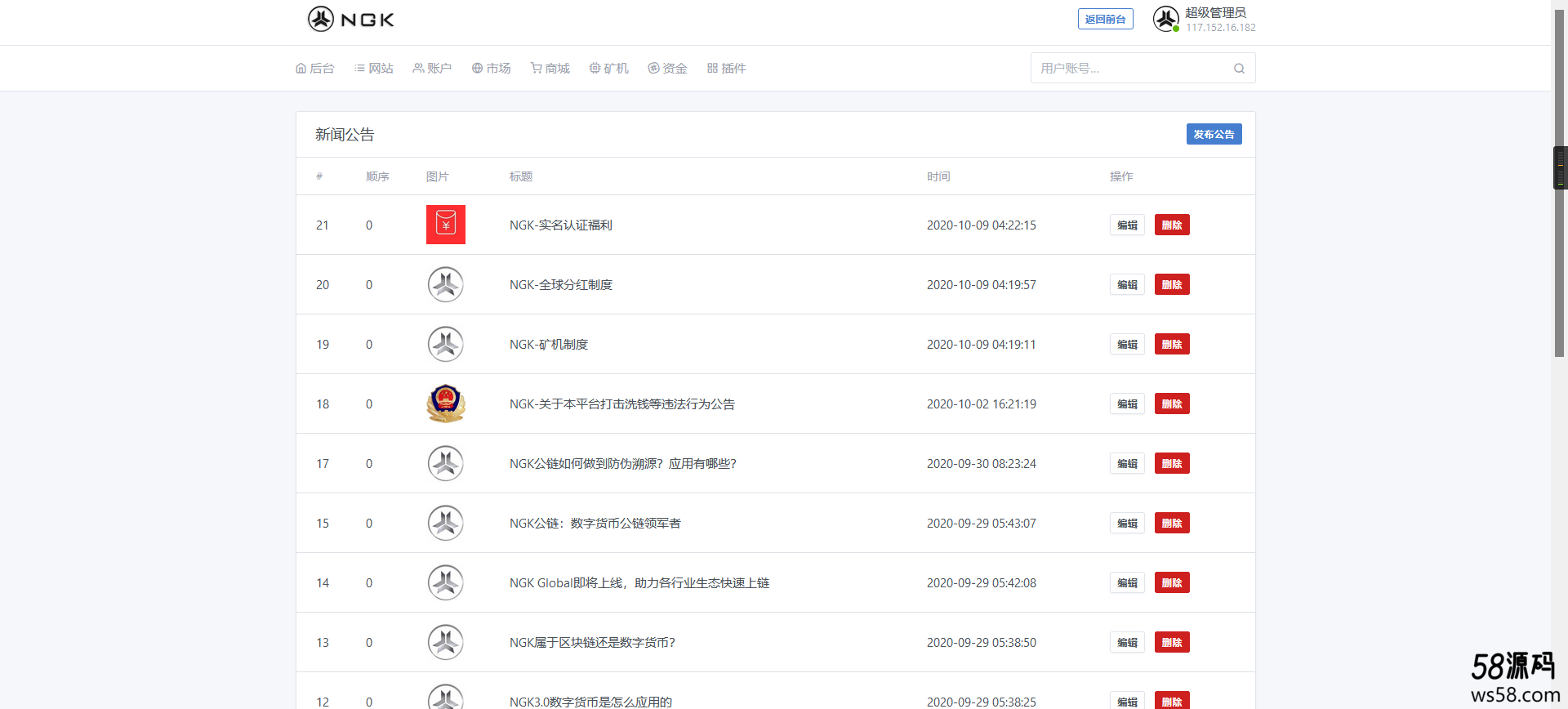Open thumbnail for NGK属于区块链还是数字货币 row
This screenshot has width=1568, height=709.
coord(446,642)
